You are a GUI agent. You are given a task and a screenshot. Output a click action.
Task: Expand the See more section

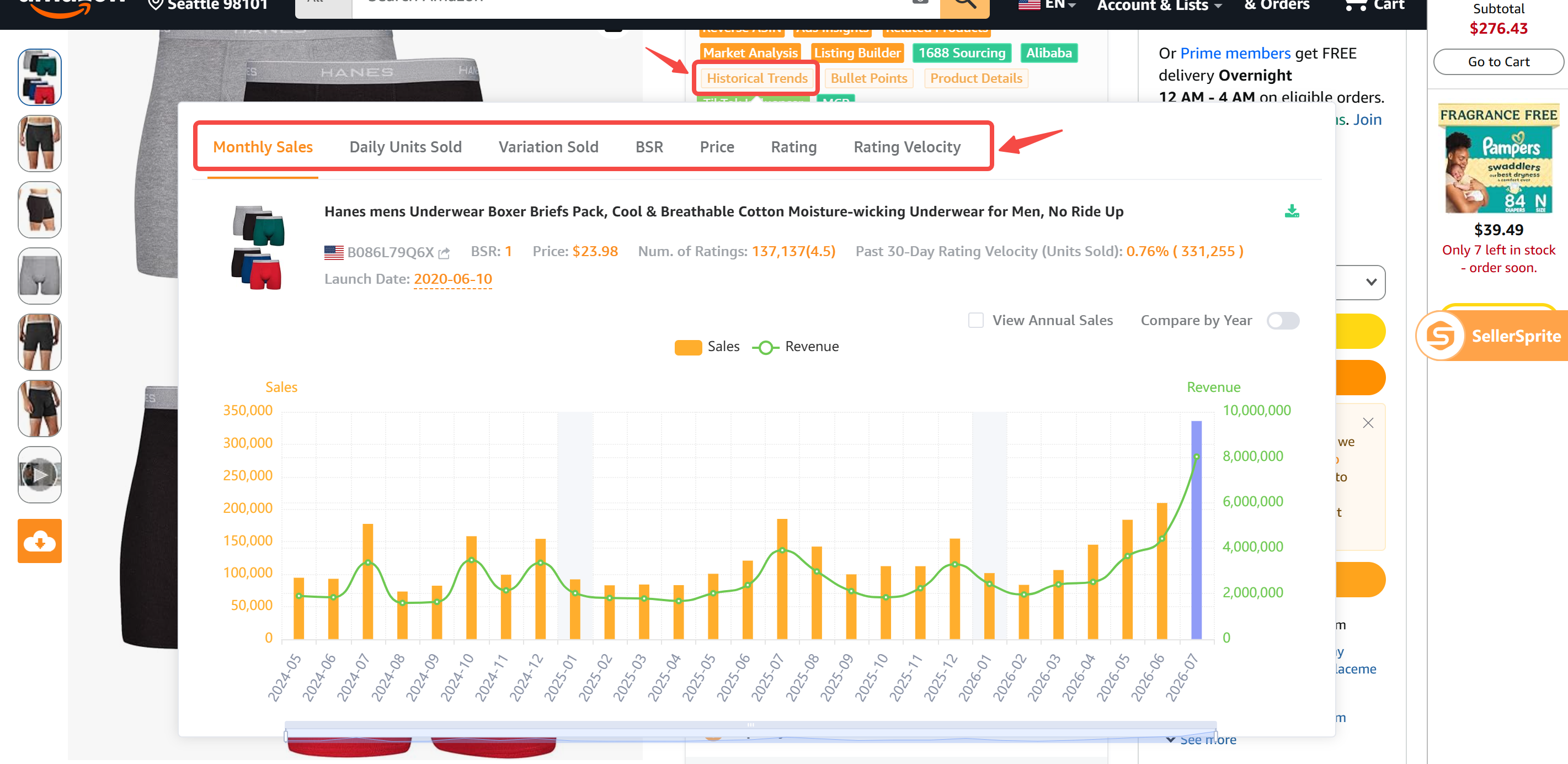coord(1201,740)
